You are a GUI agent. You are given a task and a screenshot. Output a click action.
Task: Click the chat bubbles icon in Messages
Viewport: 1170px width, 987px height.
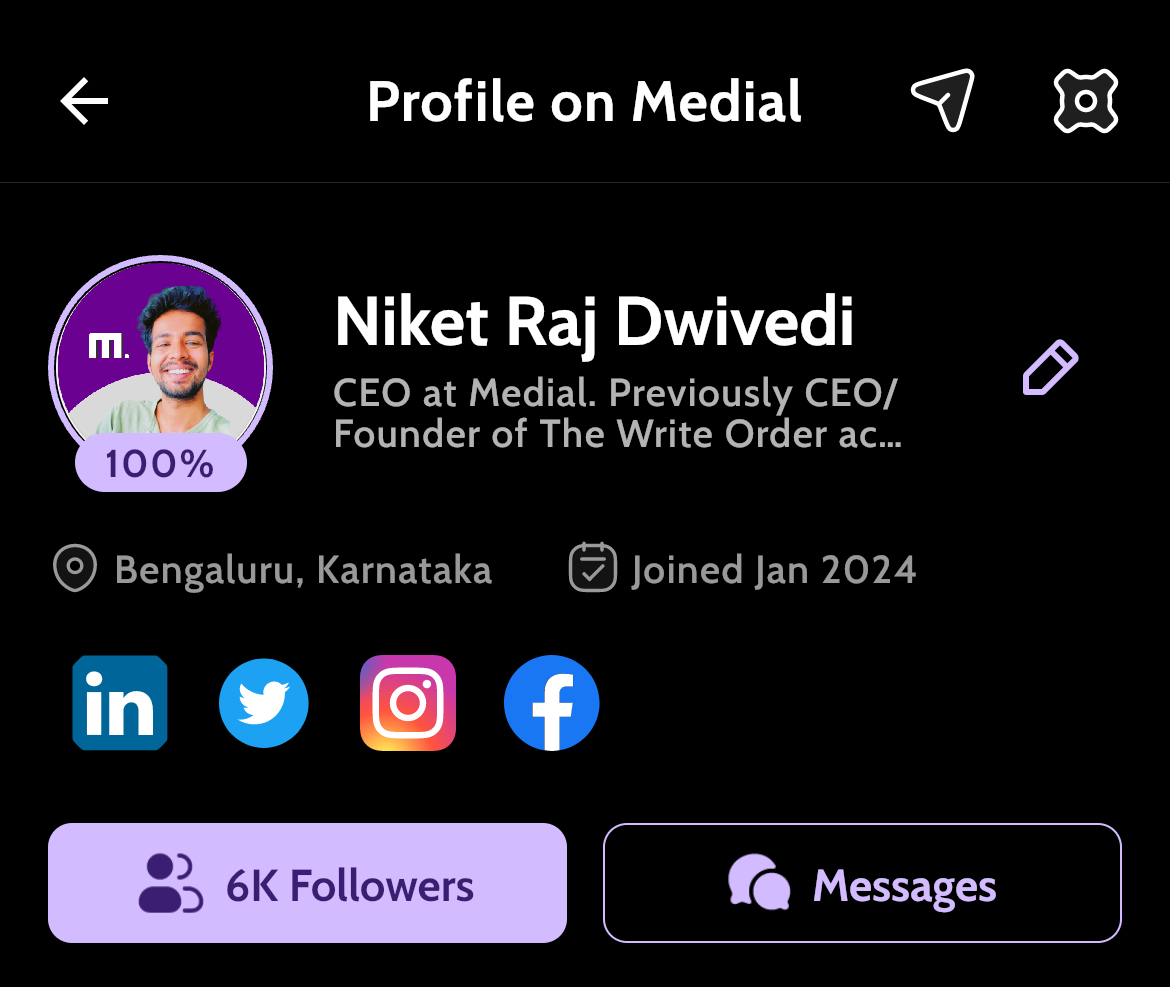[x=759, y=883]
